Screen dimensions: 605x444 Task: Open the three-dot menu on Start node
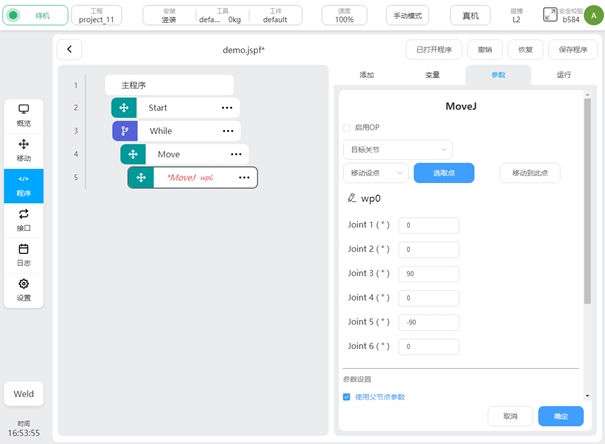tap(227, 108)
